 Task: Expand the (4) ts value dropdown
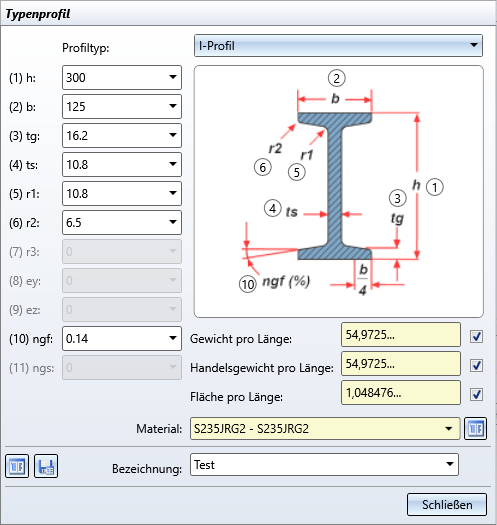tap(173, 164)
